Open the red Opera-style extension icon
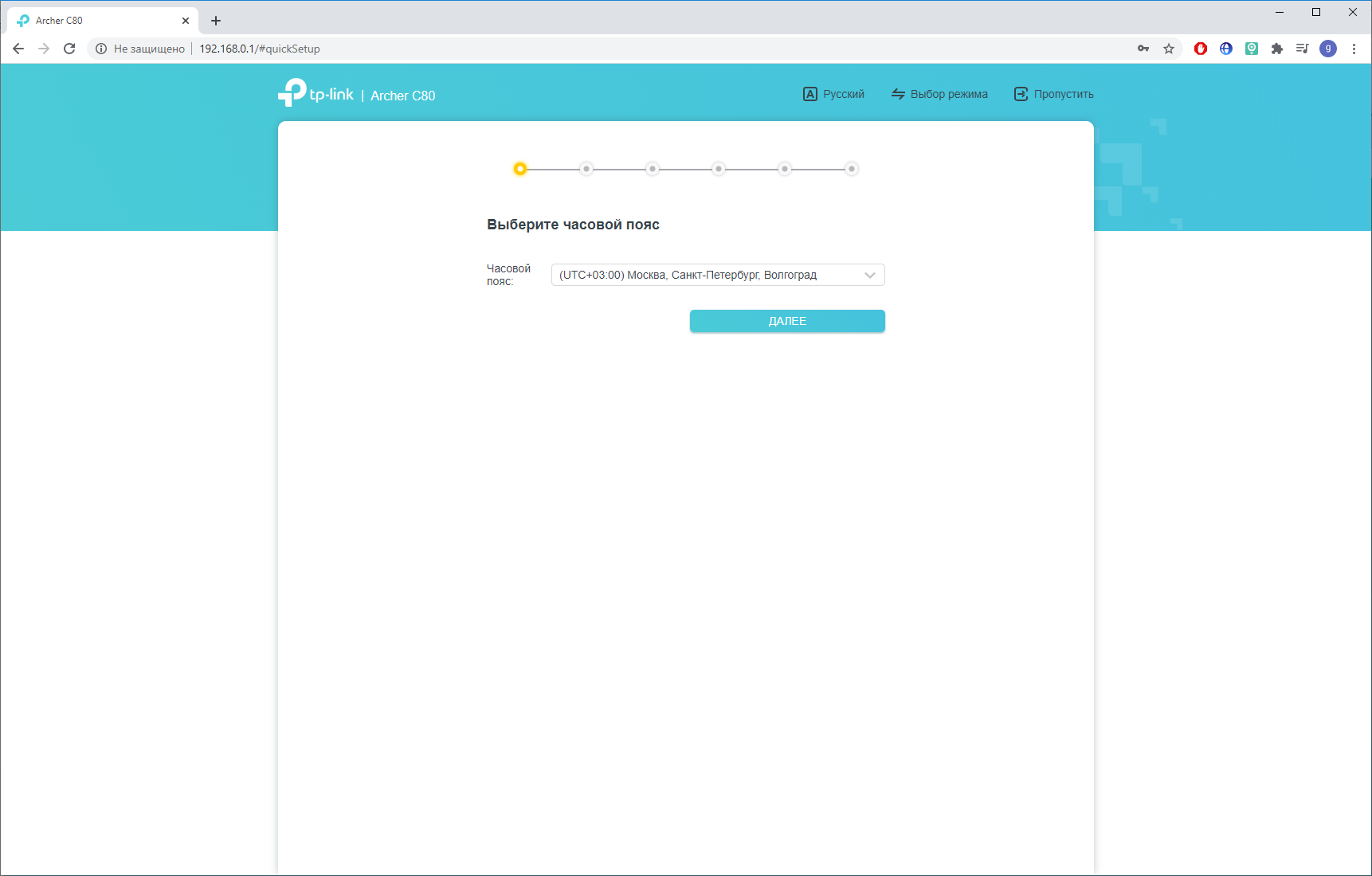 tap(1201, 49)
